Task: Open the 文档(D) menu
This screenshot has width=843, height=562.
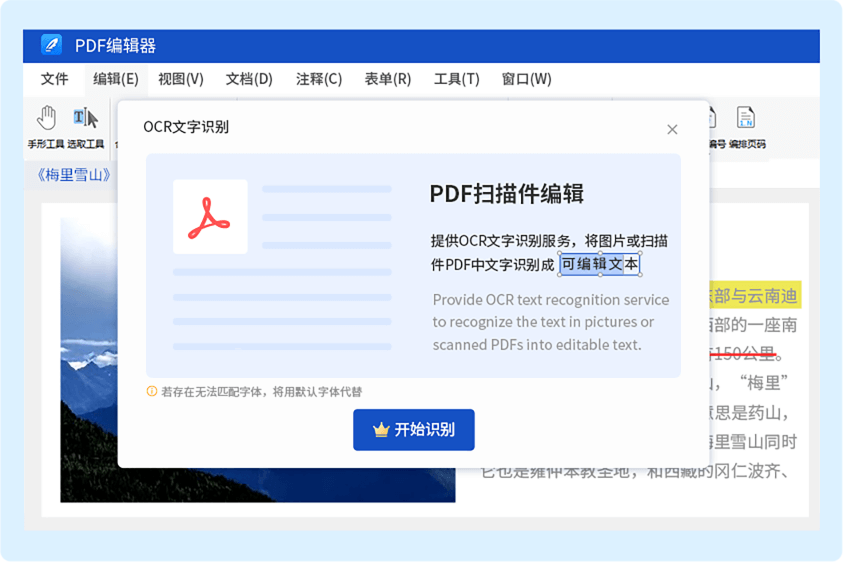Action: pos(249,79)
